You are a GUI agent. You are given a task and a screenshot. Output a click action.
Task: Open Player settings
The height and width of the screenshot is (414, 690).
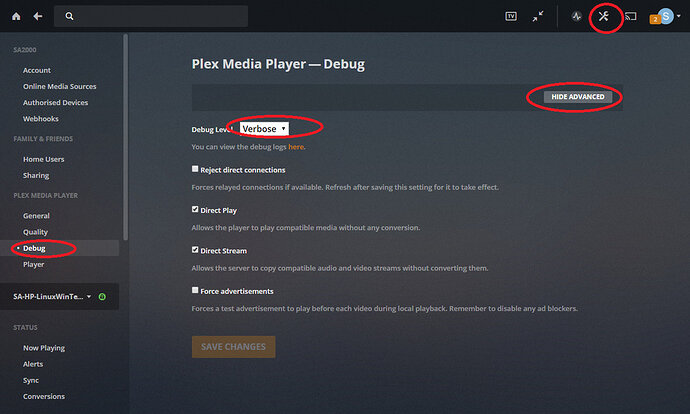point(33,264)
